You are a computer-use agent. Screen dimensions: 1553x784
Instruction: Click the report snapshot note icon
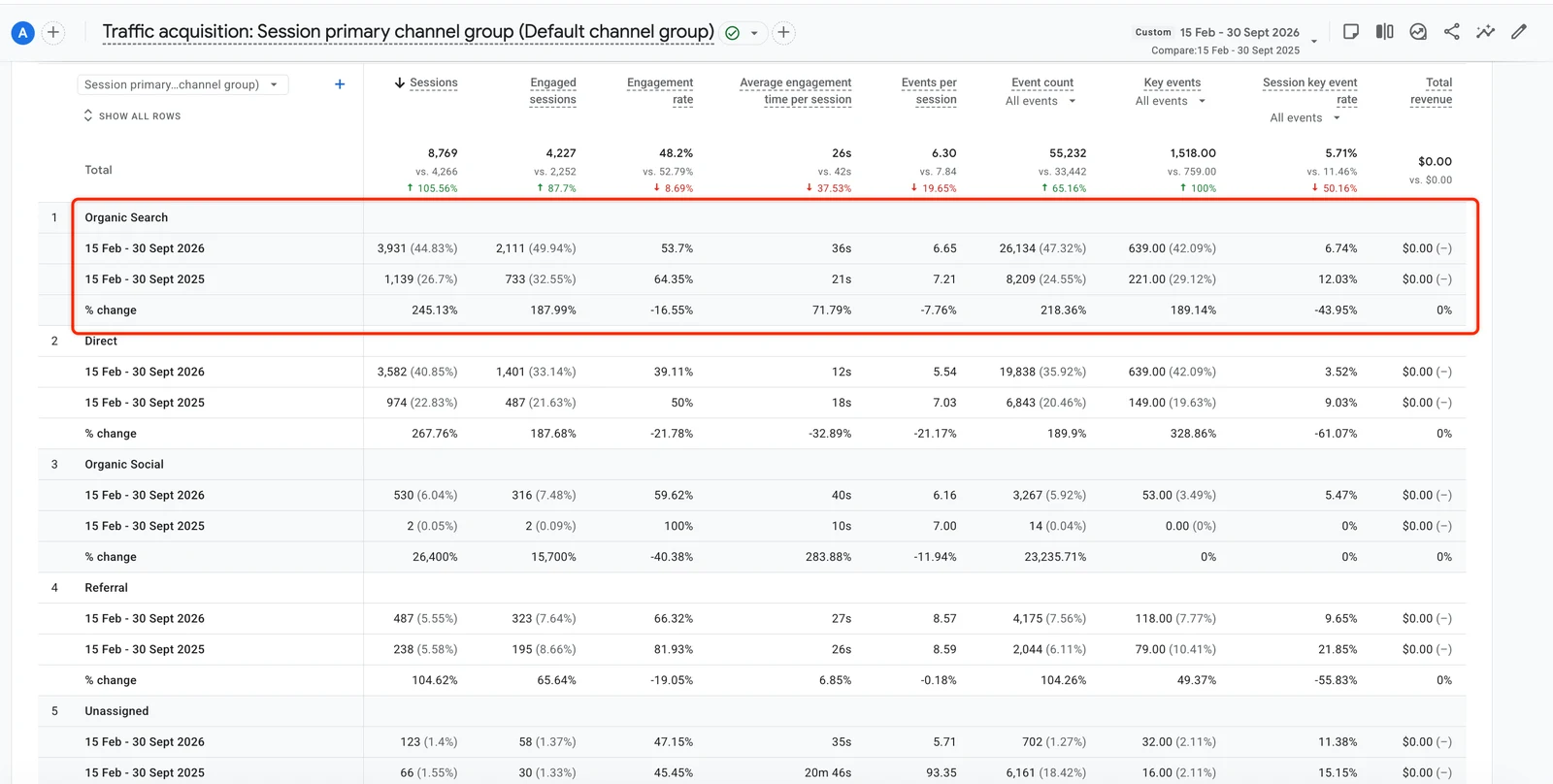pyautogui.click(x=1350, y=32)
